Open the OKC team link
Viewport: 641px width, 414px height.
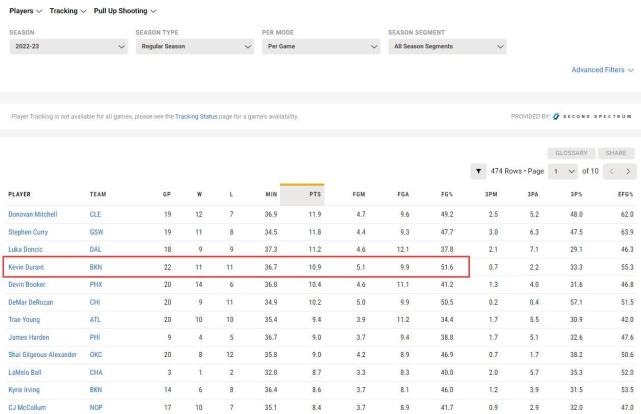tap(96, 355)
